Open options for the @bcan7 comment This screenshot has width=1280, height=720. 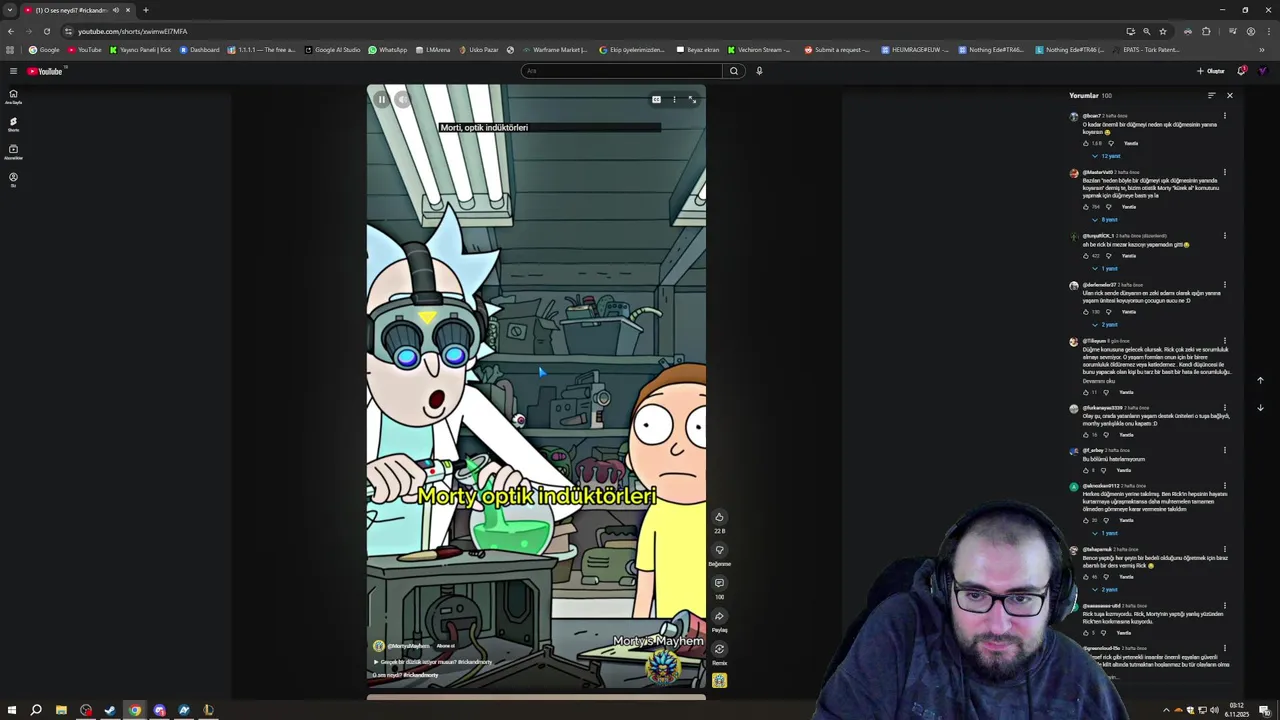pos(1224,116)
